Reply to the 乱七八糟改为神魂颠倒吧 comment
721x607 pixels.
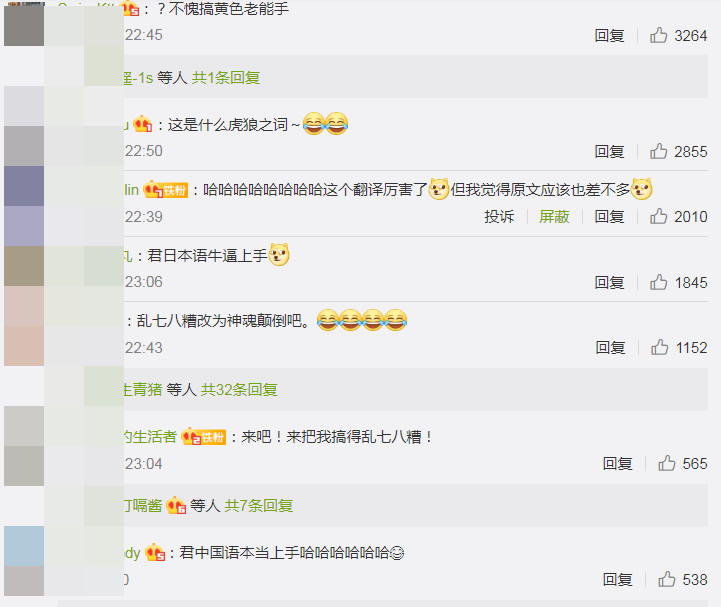(x=610, y=347)
